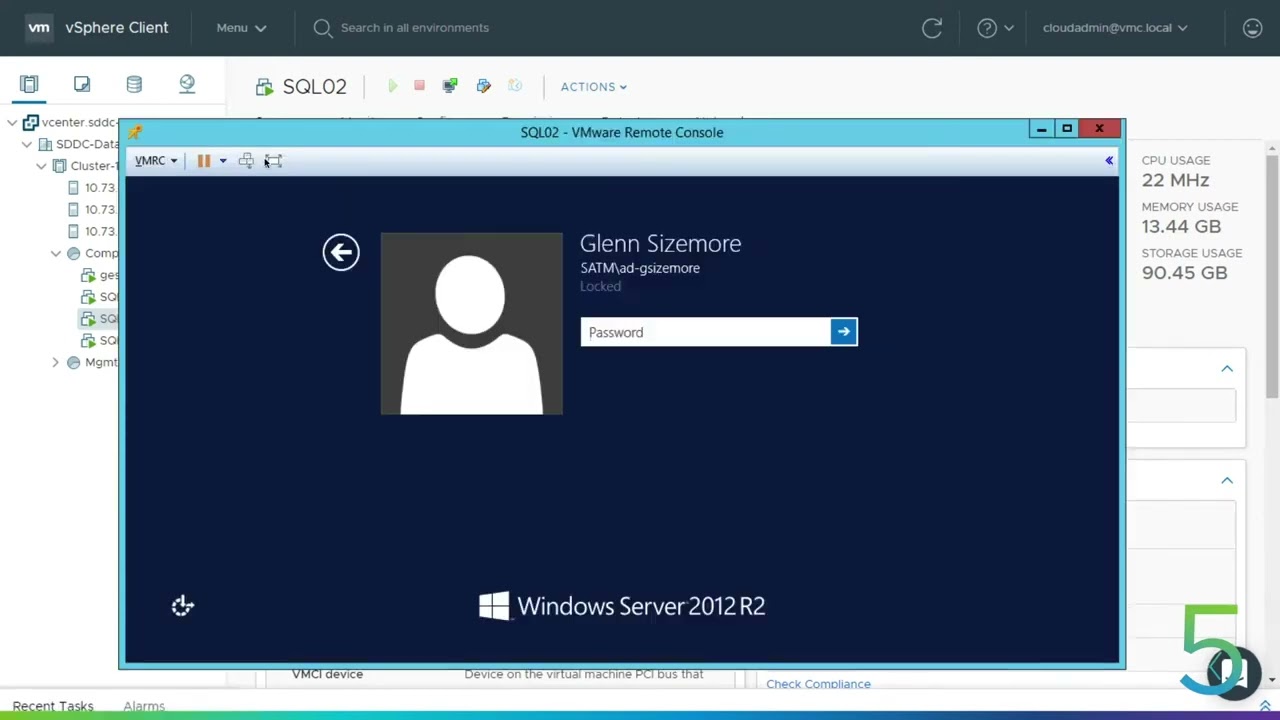Click the 'SATM\ad-gsizemore' account text
1280x720 pixels.
point(640,268)
